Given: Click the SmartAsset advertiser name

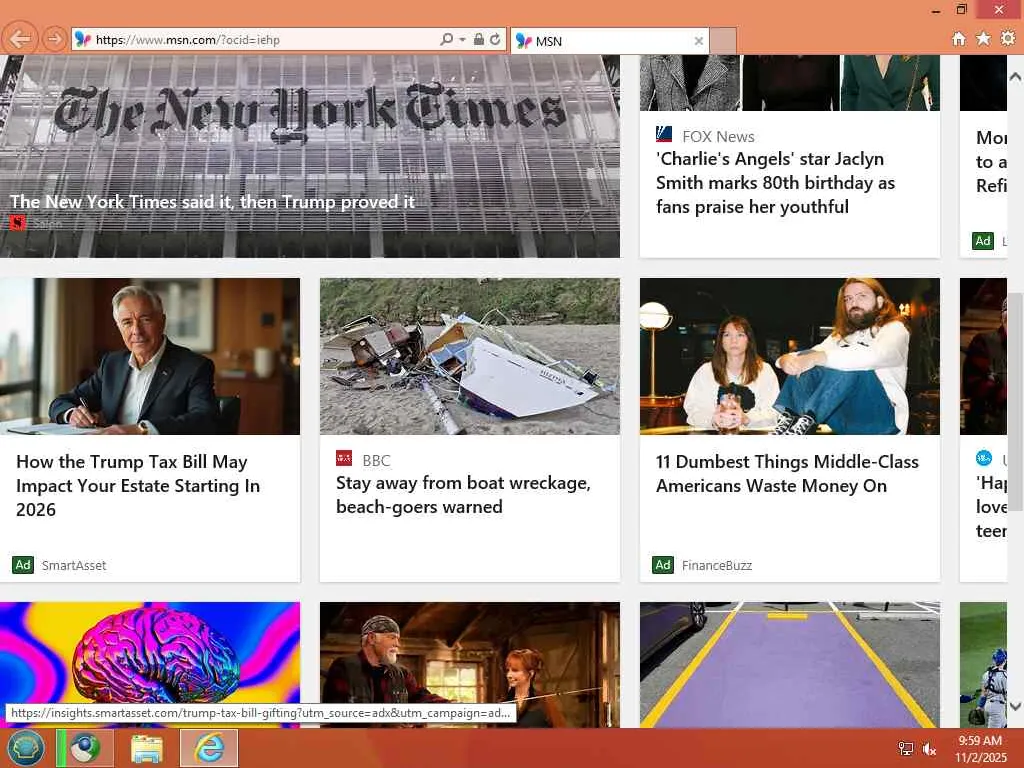Looking at the screenshot, I should coord(74,566).
